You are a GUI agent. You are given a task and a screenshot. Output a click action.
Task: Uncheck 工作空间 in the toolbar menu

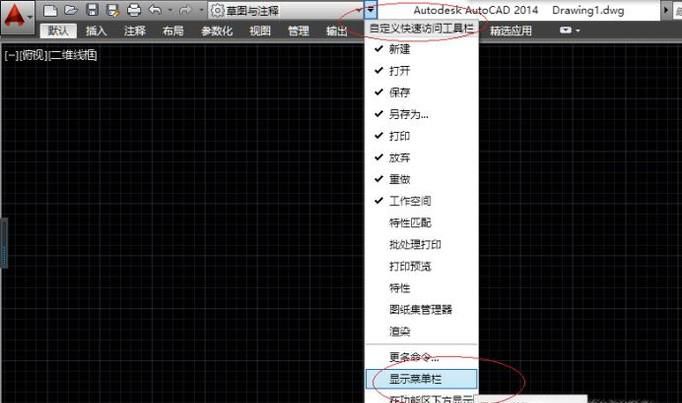click(x=421, y=201)
